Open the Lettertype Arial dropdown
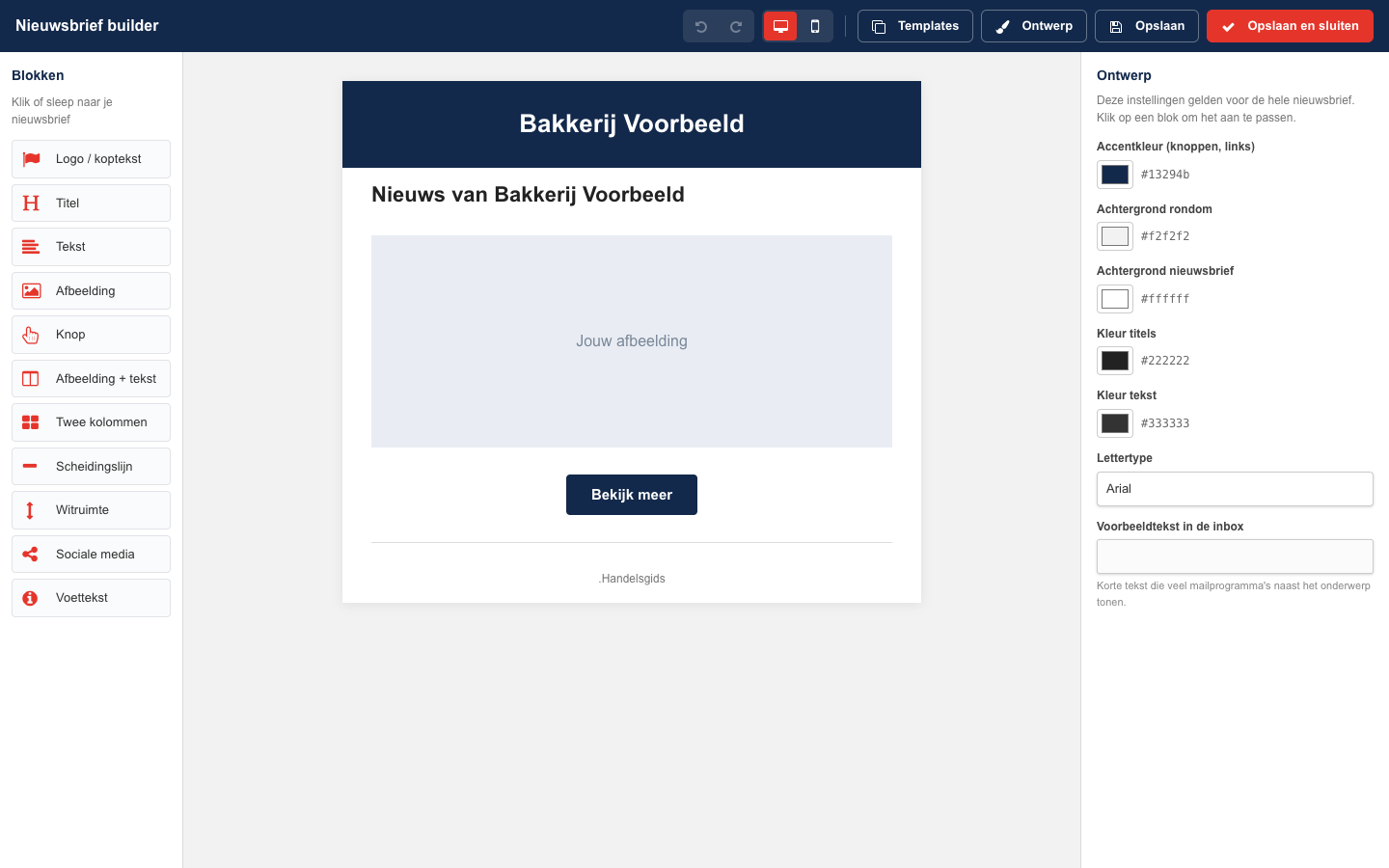This screenshot has height=868, width=1389. [x=1235, y=489]
